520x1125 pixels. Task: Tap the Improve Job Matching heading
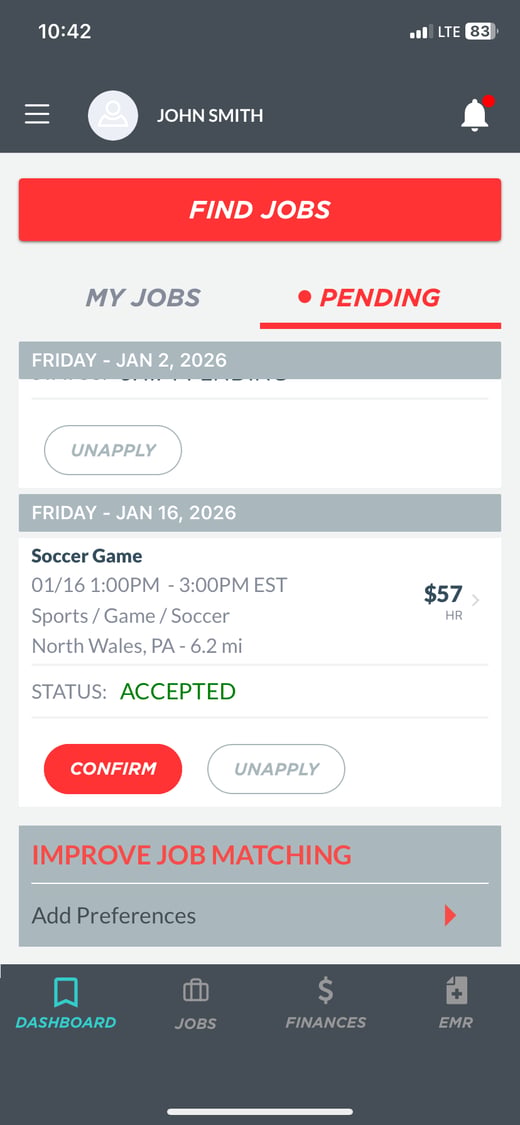192,855
